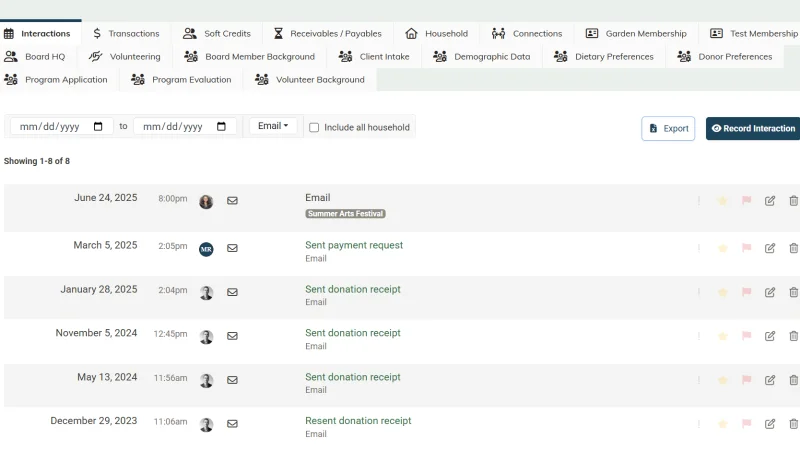Click user avatar on January 28, 2025 row
The width and height of the screenshot is (800, 450).
click(x=206, y=293)
